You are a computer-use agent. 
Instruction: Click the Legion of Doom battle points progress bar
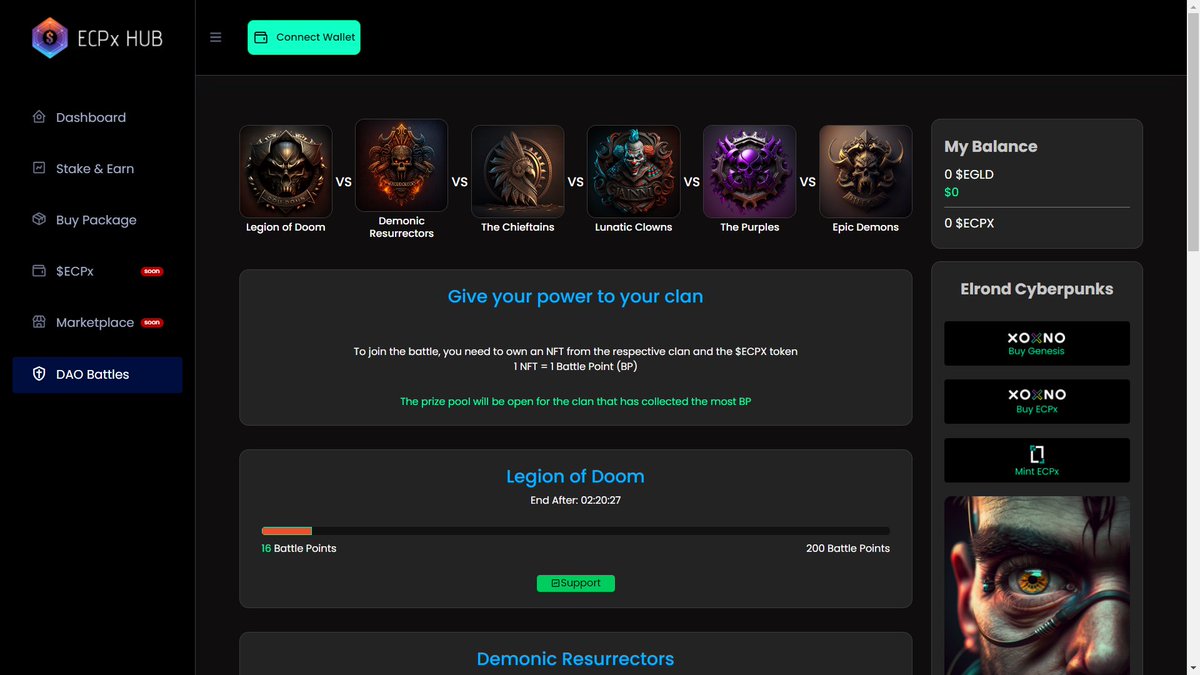coord(576,531)
